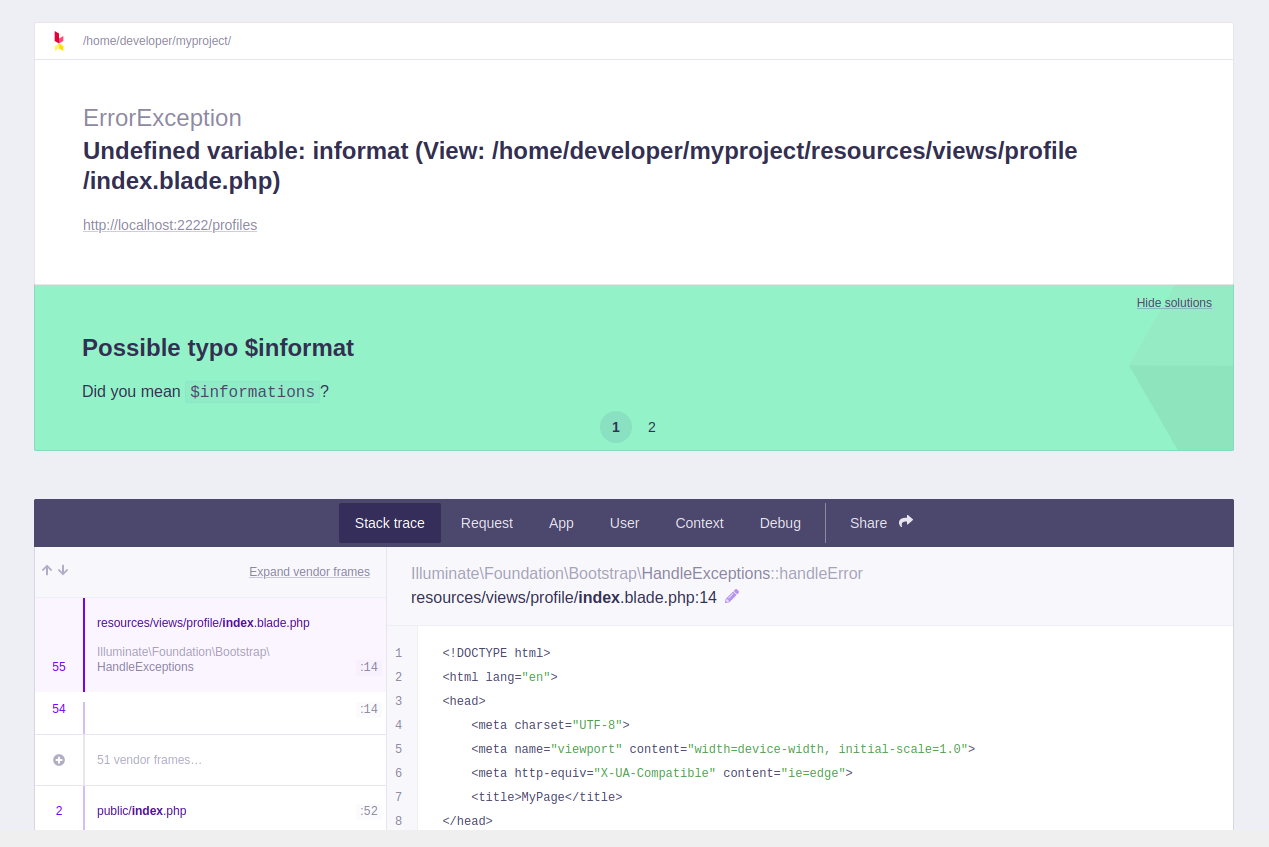This screenshot has height=847, width=1269.
Task: Go to solution page 2
Action: (x=652, y=427)
